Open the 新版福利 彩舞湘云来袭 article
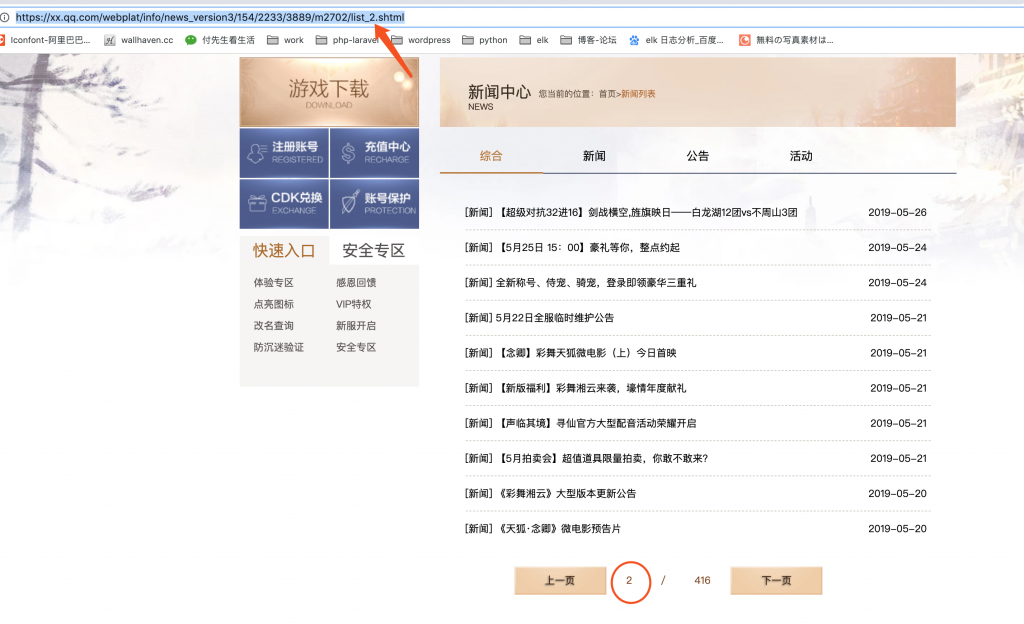 575,388
